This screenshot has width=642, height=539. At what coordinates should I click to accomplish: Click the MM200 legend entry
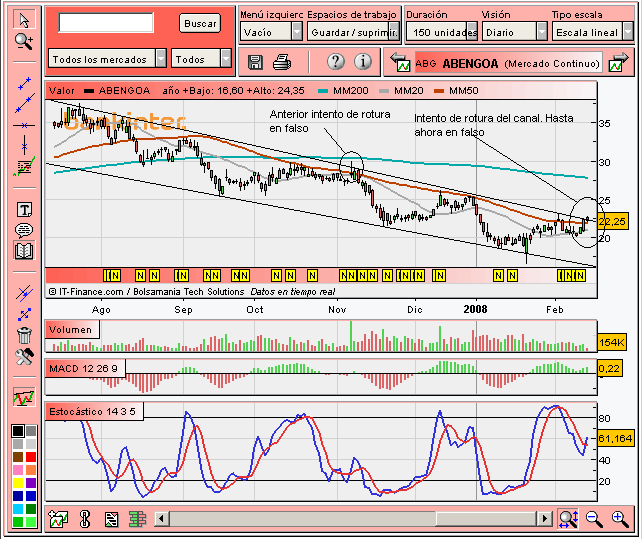pyautogui.click(x=343, y=91)
